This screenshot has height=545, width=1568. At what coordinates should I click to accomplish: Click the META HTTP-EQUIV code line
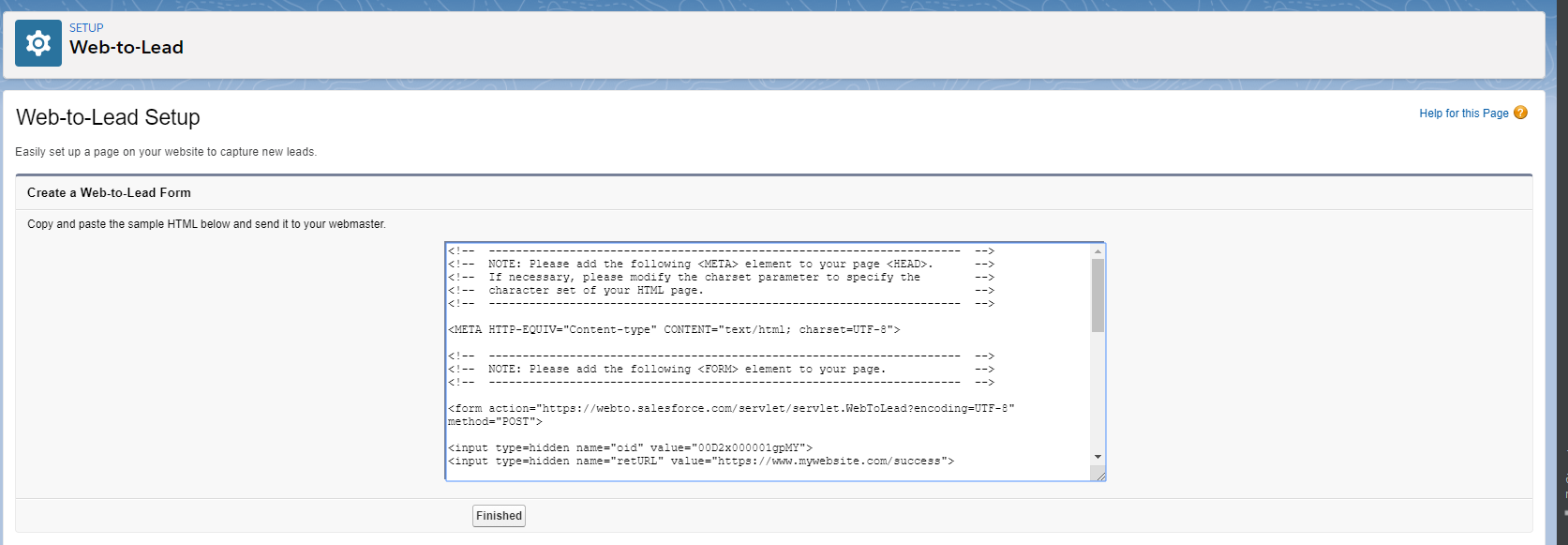674,330
